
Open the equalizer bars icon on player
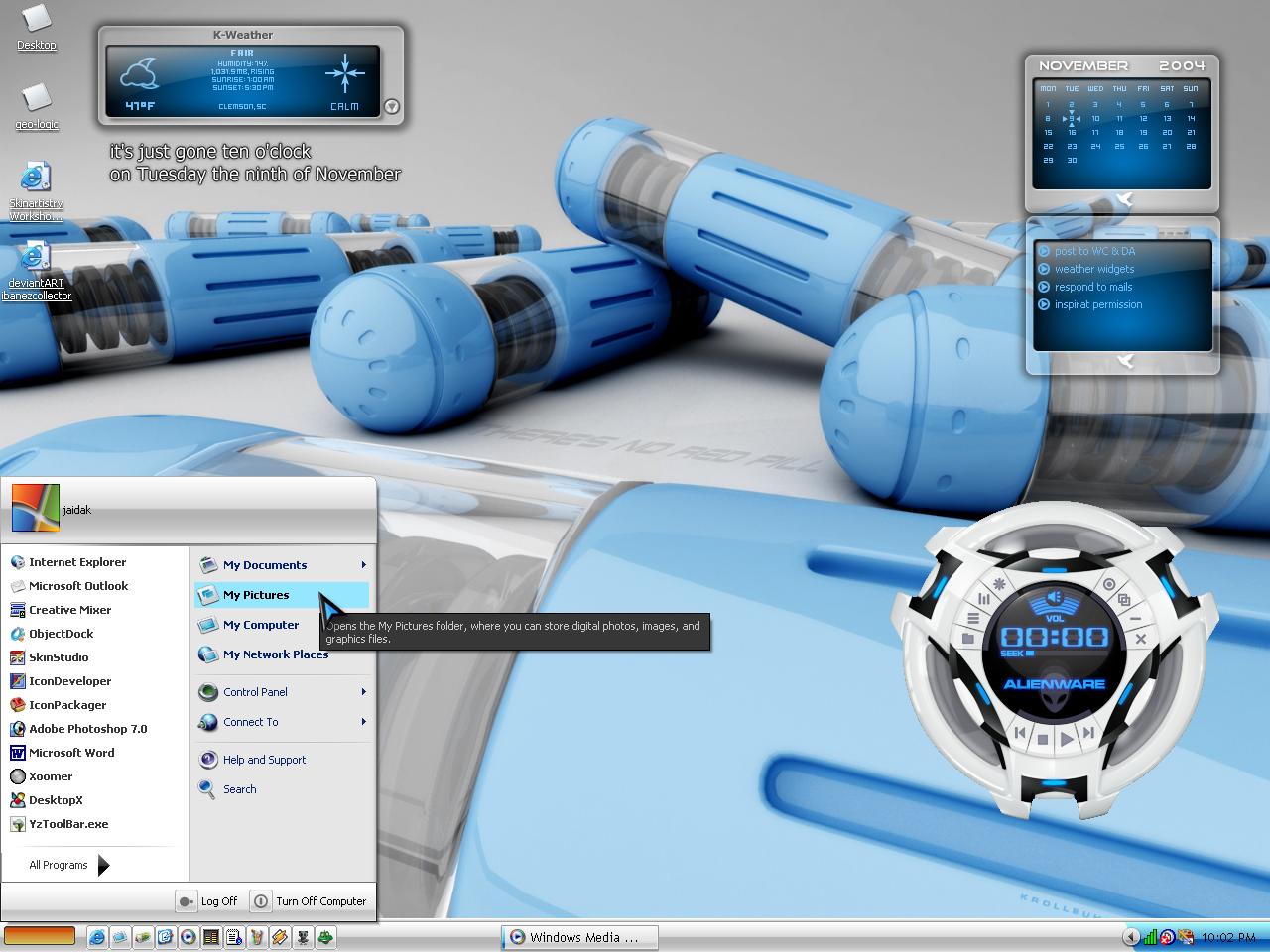click(984, 598)
